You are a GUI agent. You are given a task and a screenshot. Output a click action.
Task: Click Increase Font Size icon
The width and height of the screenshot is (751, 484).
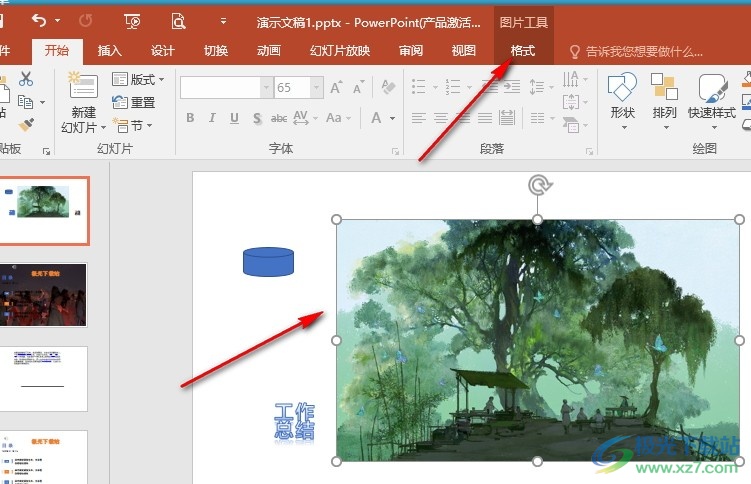coord(336,87)
